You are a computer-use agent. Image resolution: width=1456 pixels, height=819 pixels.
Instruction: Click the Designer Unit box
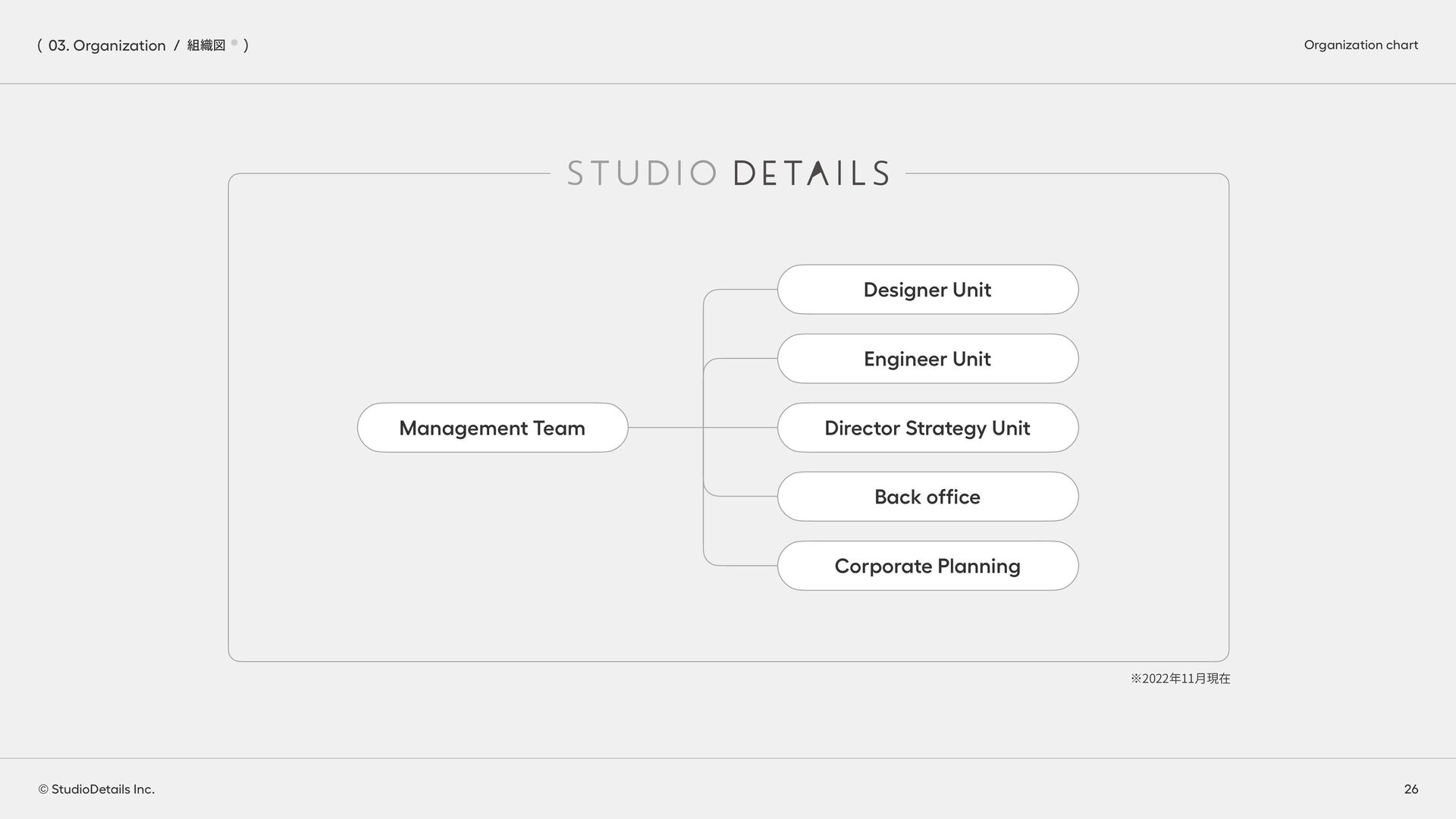pyautogui.click(x=927, y=290)
